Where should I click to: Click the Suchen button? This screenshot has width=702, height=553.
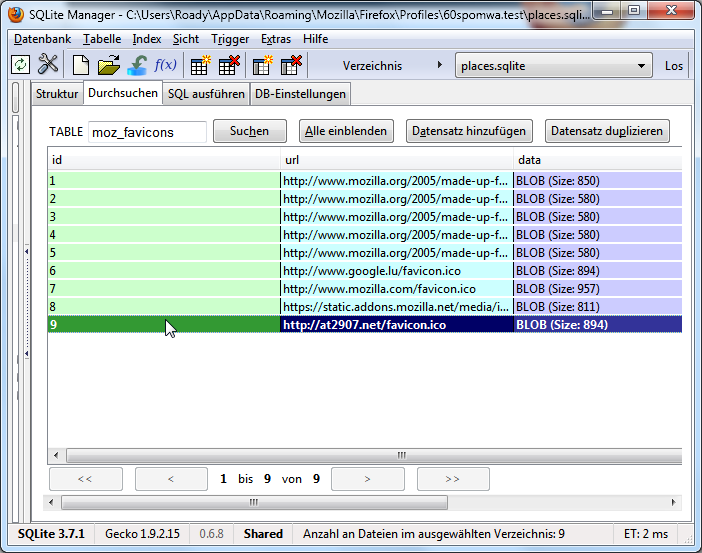(249, 131)
